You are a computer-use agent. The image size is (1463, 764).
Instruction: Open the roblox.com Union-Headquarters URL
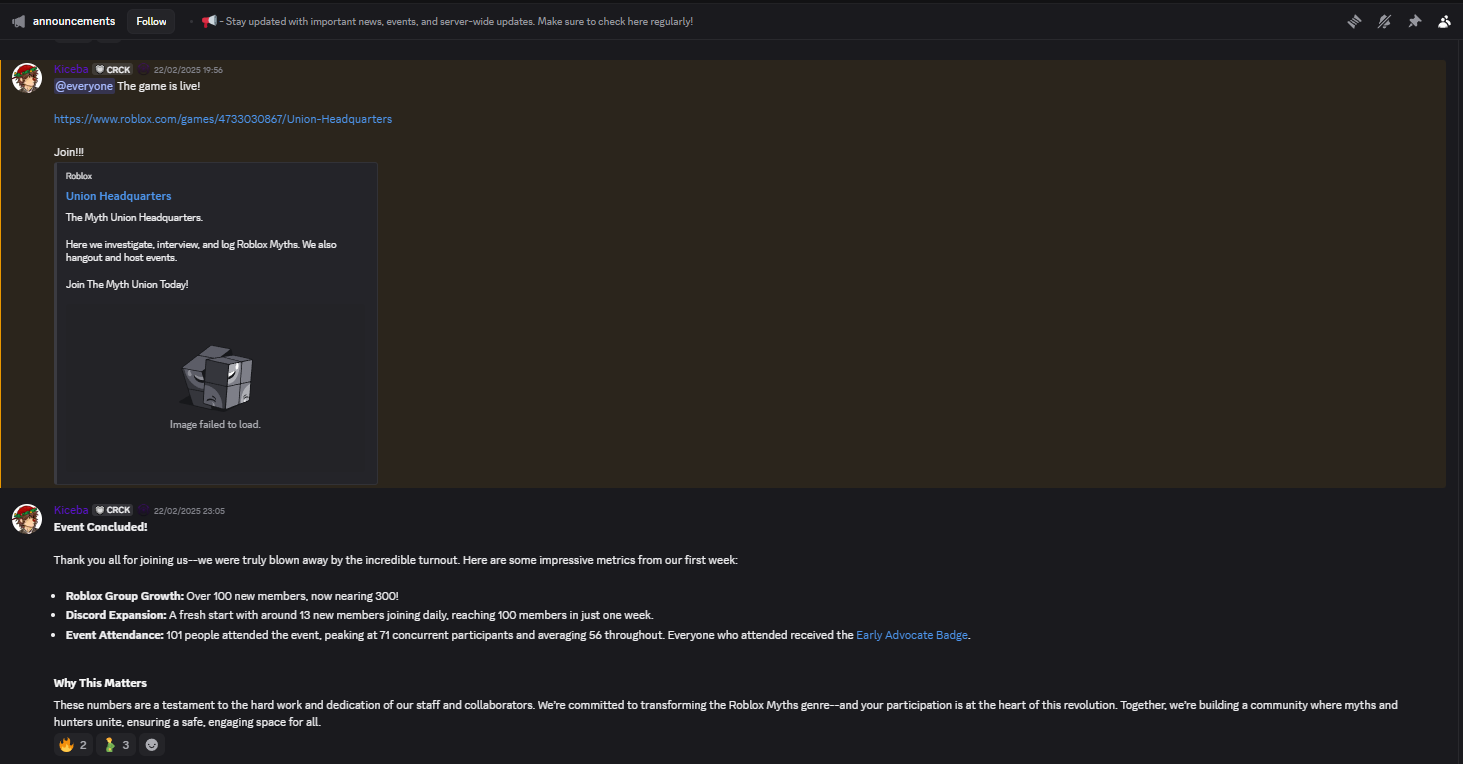pos(223,119)
